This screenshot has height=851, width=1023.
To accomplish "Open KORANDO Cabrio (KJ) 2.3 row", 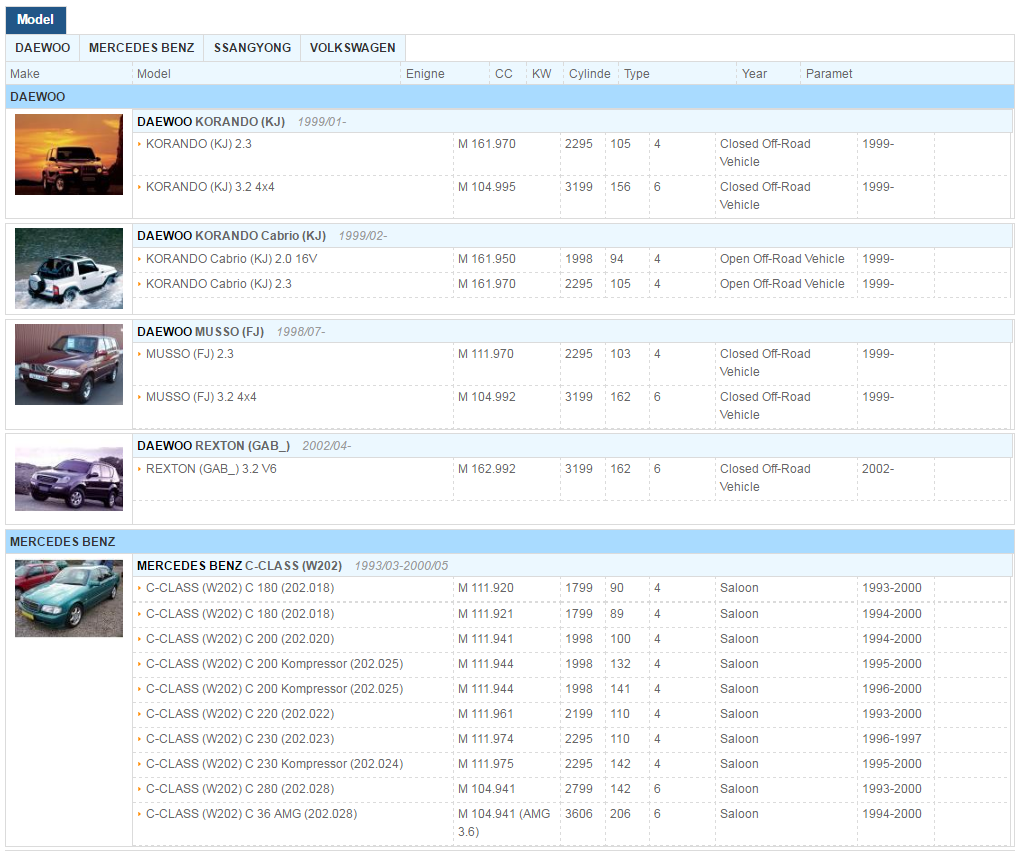I will point(219,284).
